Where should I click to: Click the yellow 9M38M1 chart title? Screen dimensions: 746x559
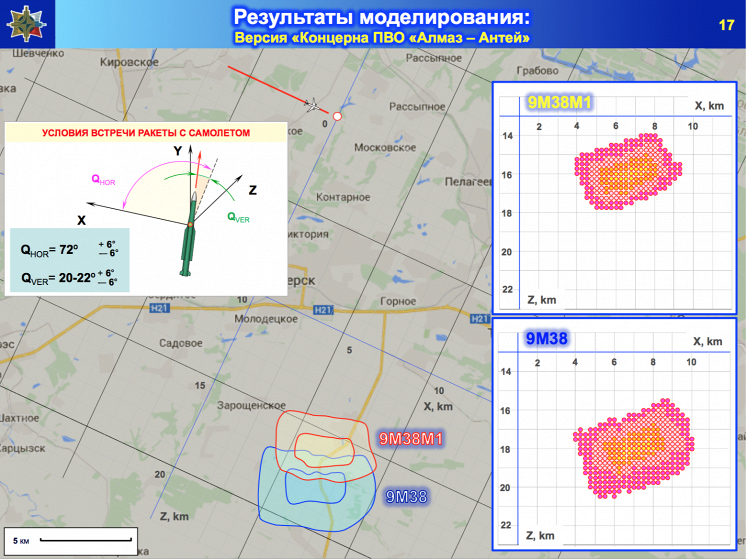[x=559, y=102]
